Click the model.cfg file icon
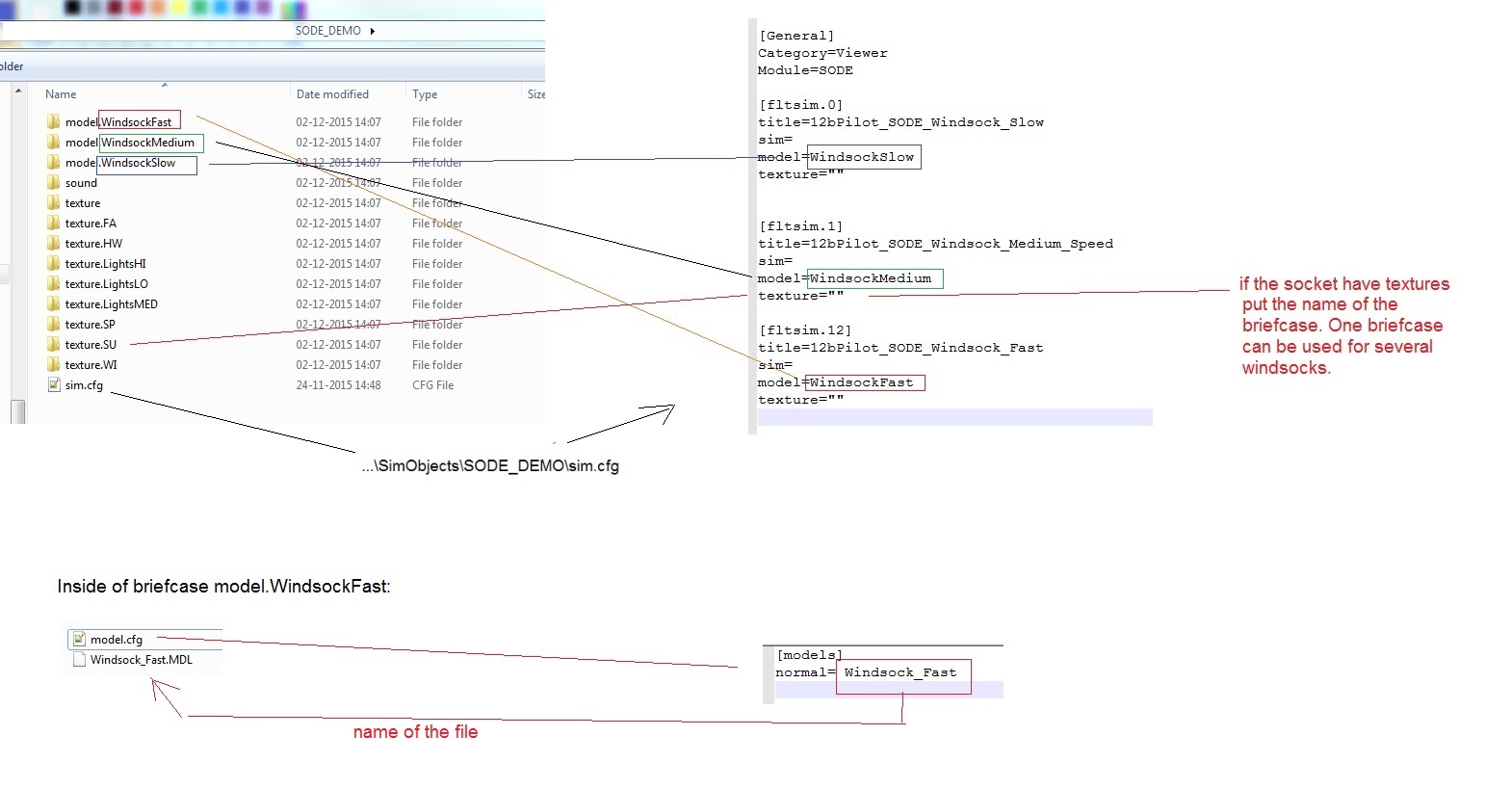 [x=79, y=640]
